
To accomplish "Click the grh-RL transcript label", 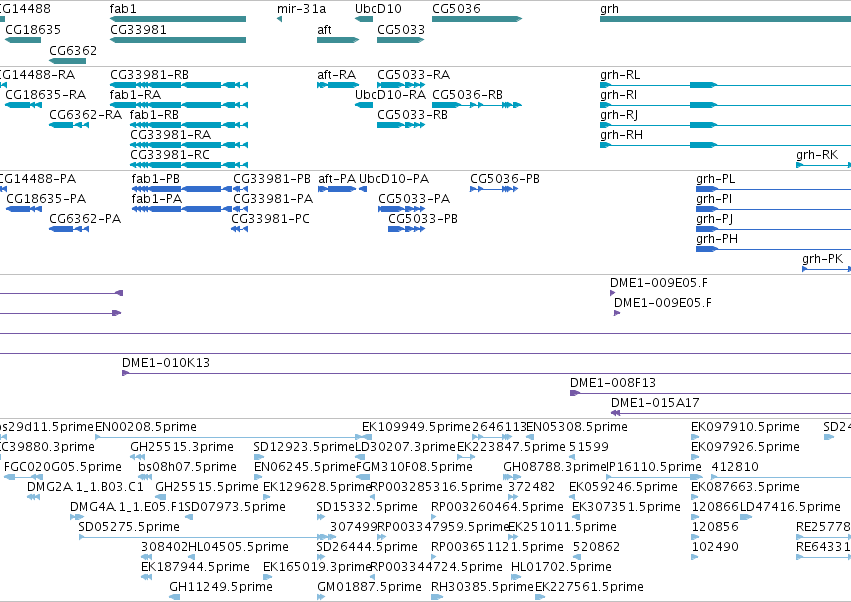I will pyautogui.click(x=620, y=75).
